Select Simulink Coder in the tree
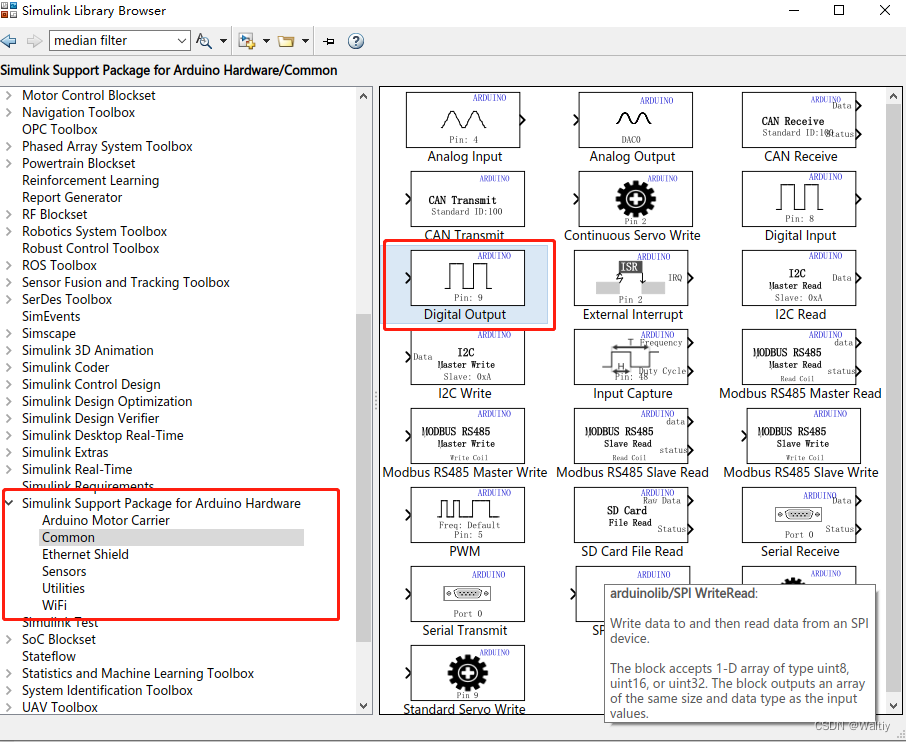The width and height of the screenshot is (906, 742). pyautogui.click(x=65, y=368)
